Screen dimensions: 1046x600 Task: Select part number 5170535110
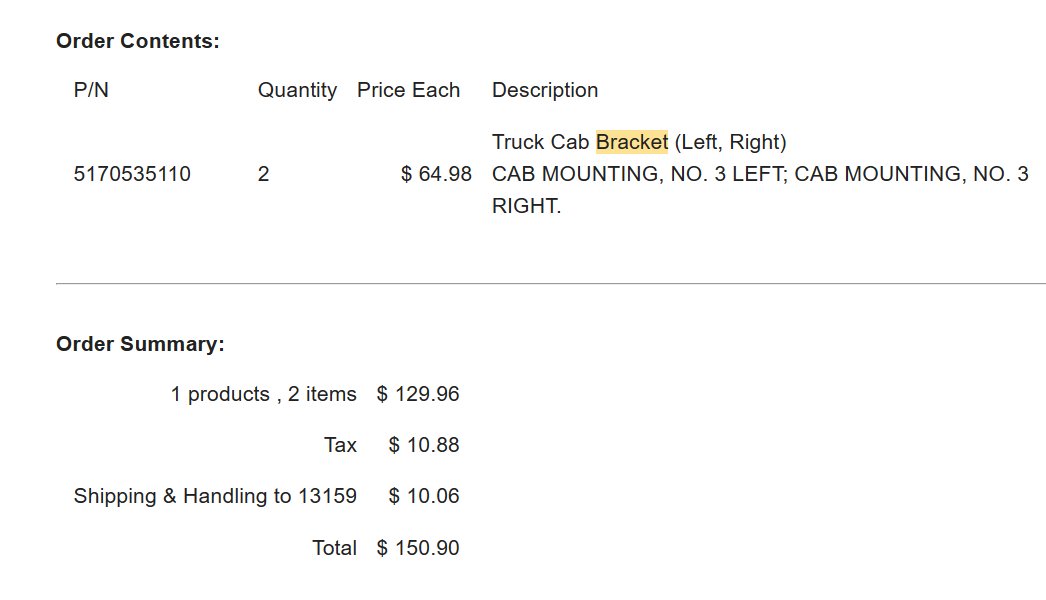coord(132,174)
